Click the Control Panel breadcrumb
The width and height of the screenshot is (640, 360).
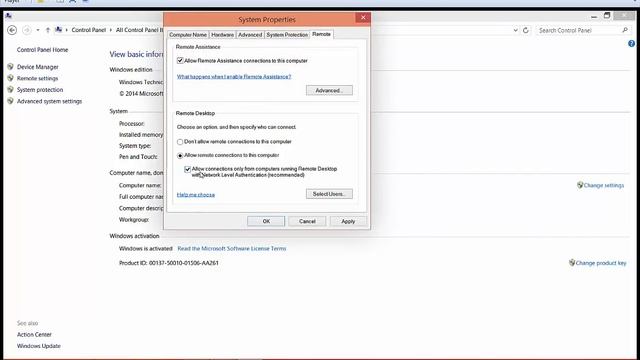tap(89, 30)
